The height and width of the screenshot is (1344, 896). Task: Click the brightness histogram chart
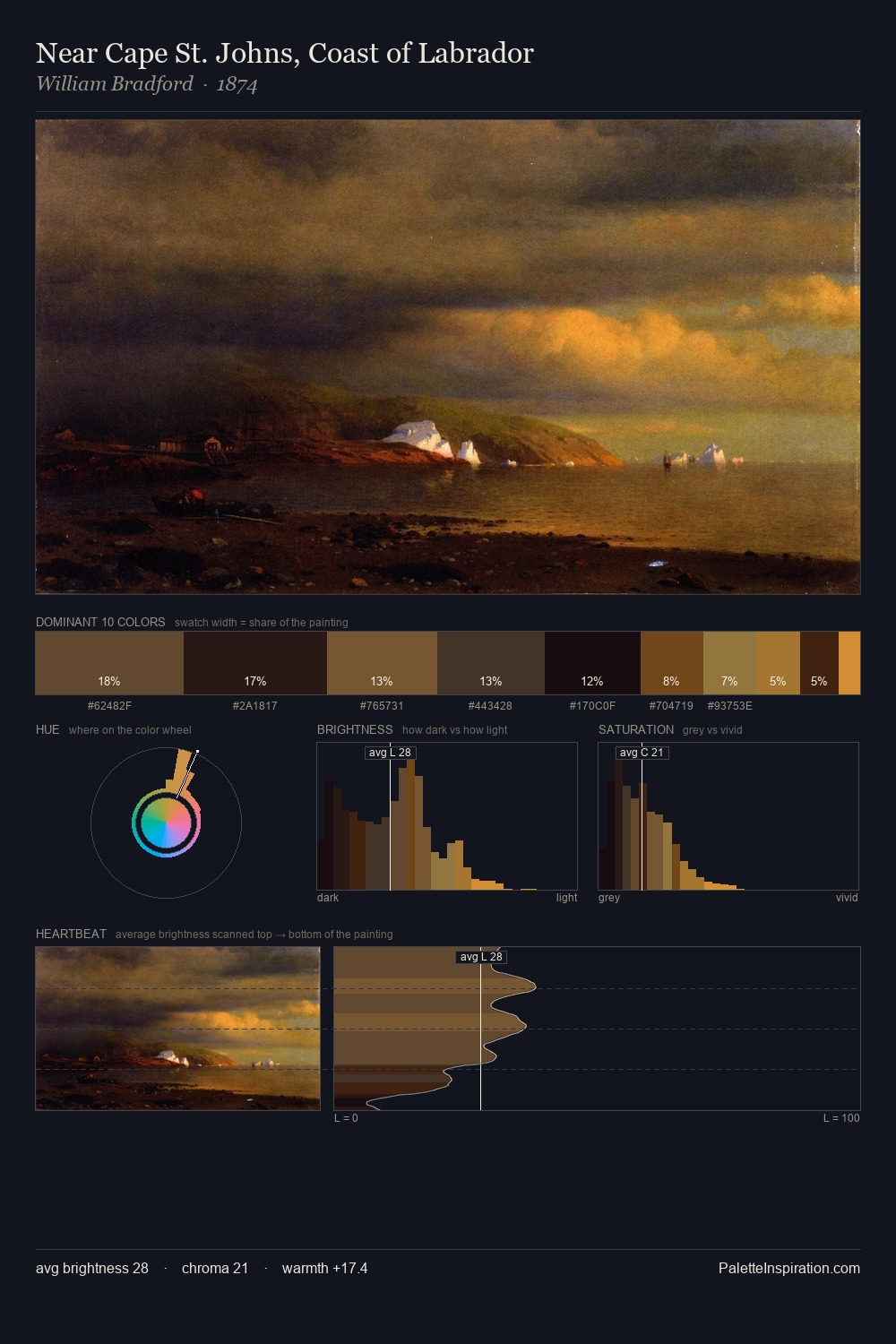(447, 816)
